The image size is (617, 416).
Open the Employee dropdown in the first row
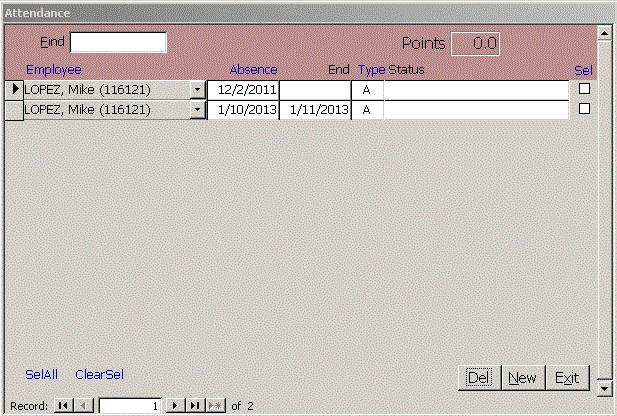197,90
